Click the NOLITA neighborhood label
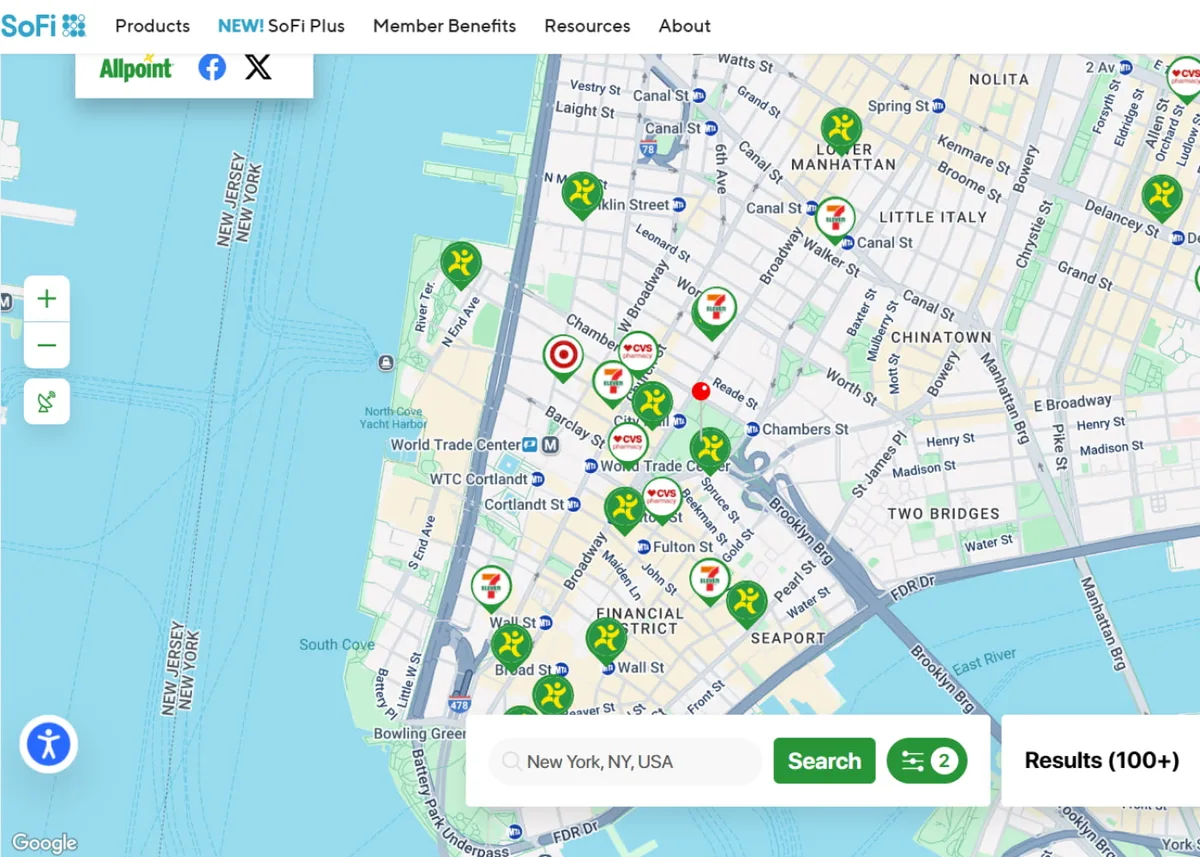 (999, 79)
